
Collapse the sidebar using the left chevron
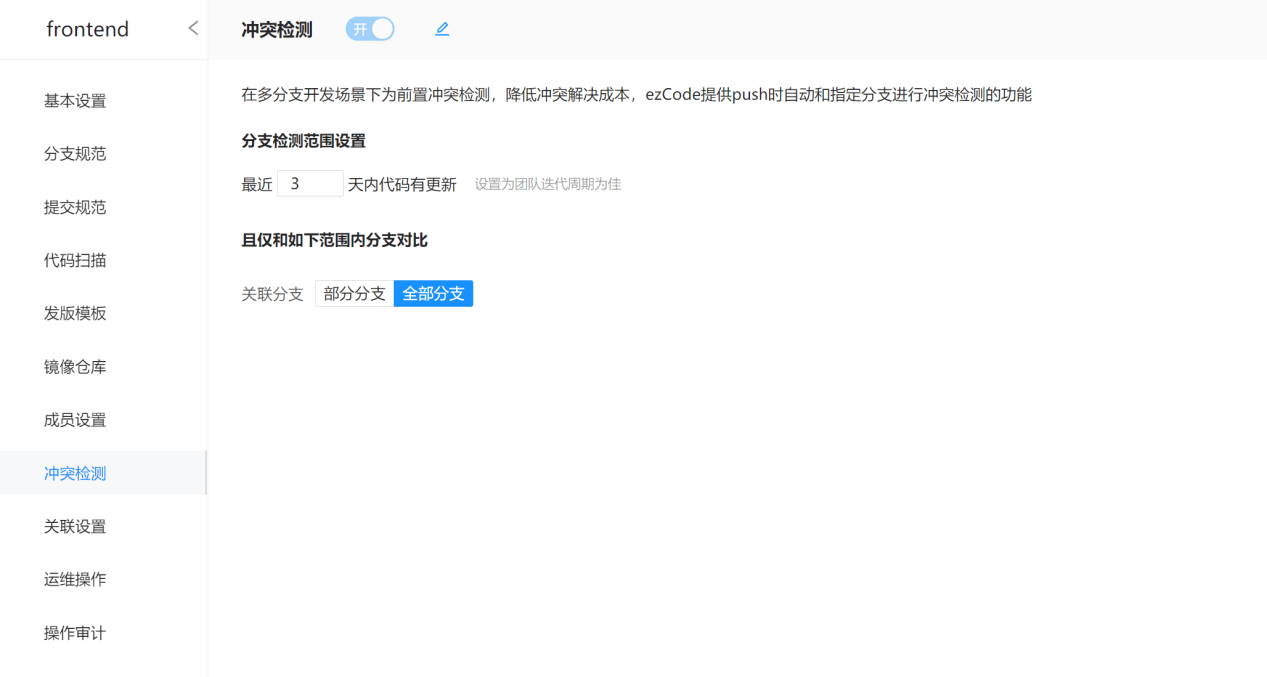193,29
